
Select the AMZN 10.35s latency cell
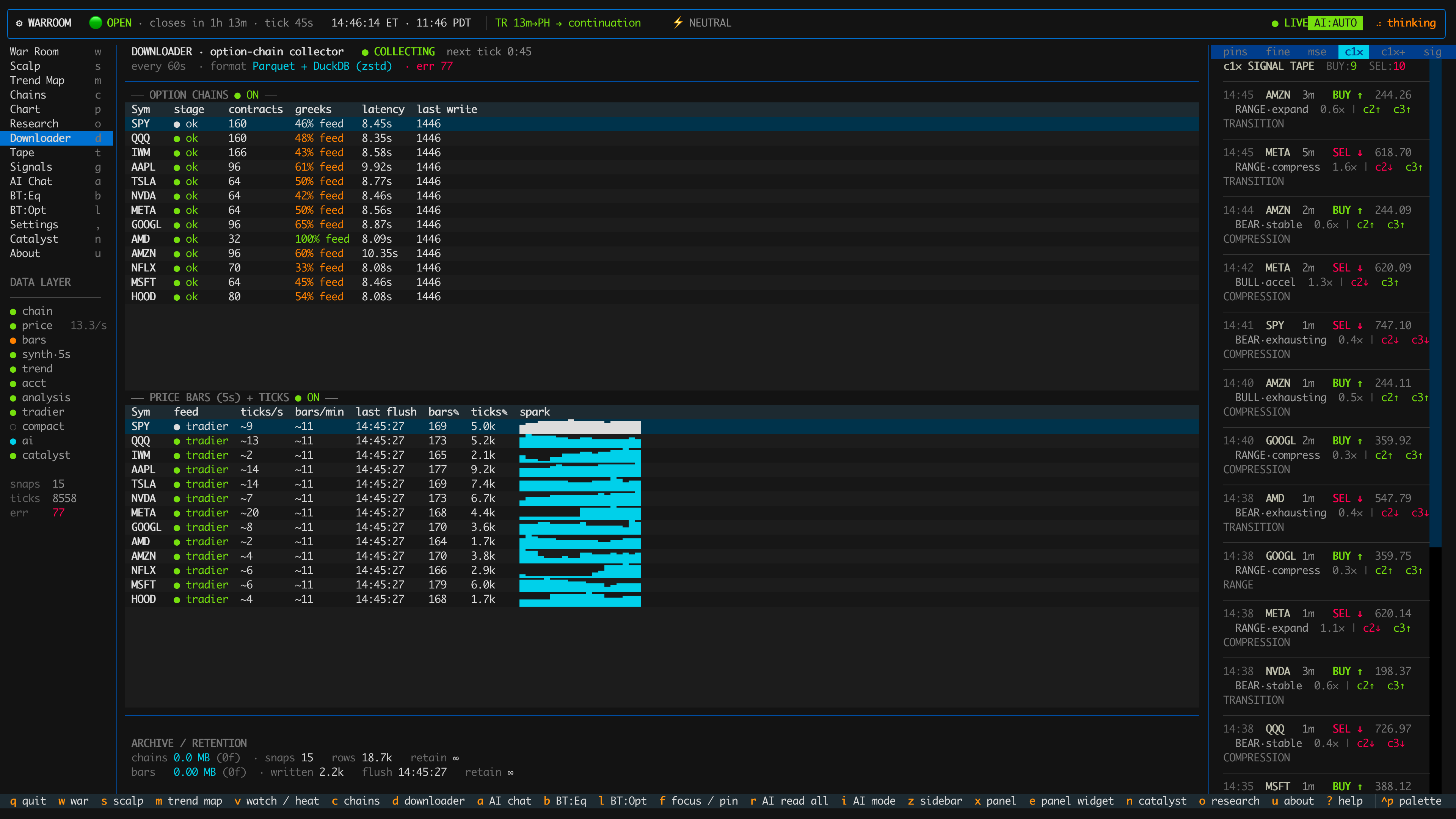pyautogui.click(x=380, y=254)
